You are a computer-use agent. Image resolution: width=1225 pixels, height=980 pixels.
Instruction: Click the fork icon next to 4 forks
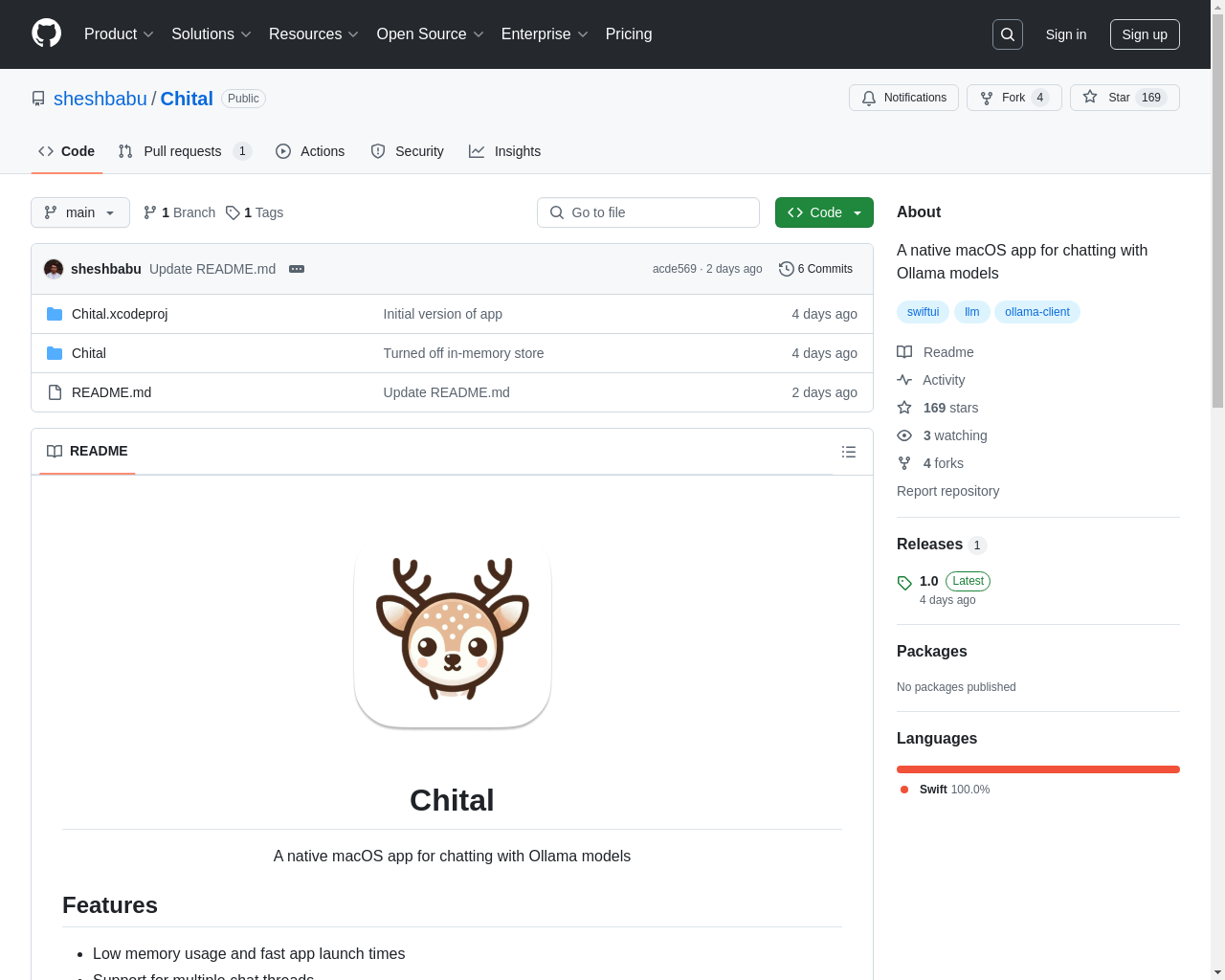point(904,463)
